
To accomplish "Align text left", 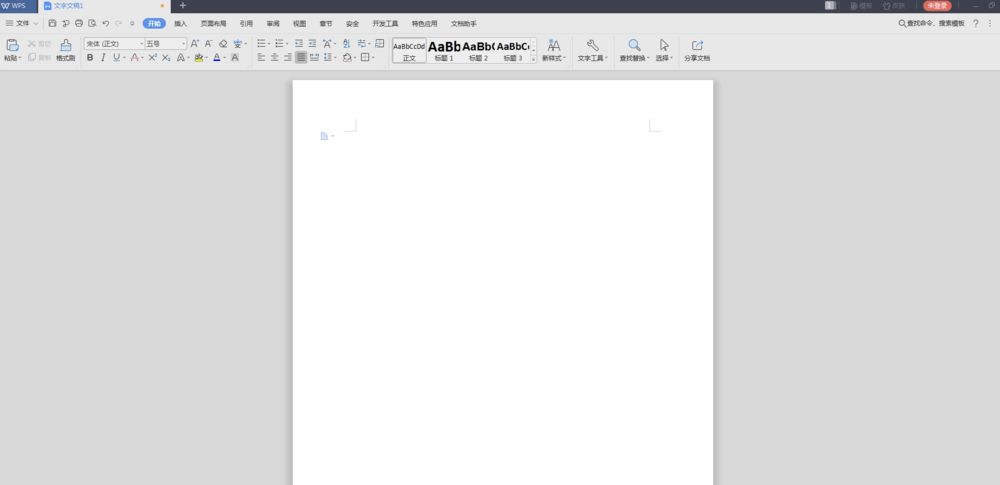I will tap(261, 57).
